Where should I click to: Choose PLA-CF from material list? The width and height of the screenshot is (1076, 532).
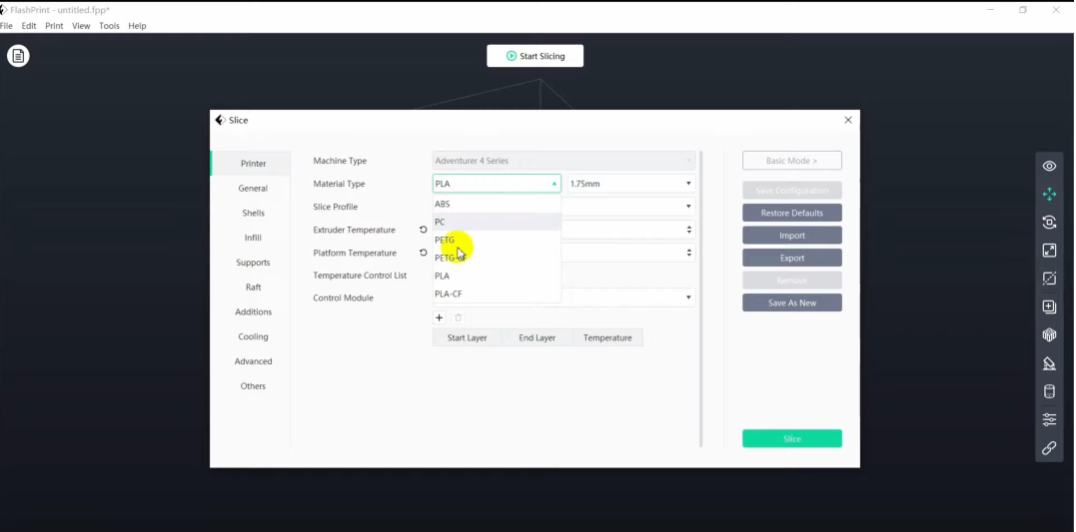(x=497, y=293)
